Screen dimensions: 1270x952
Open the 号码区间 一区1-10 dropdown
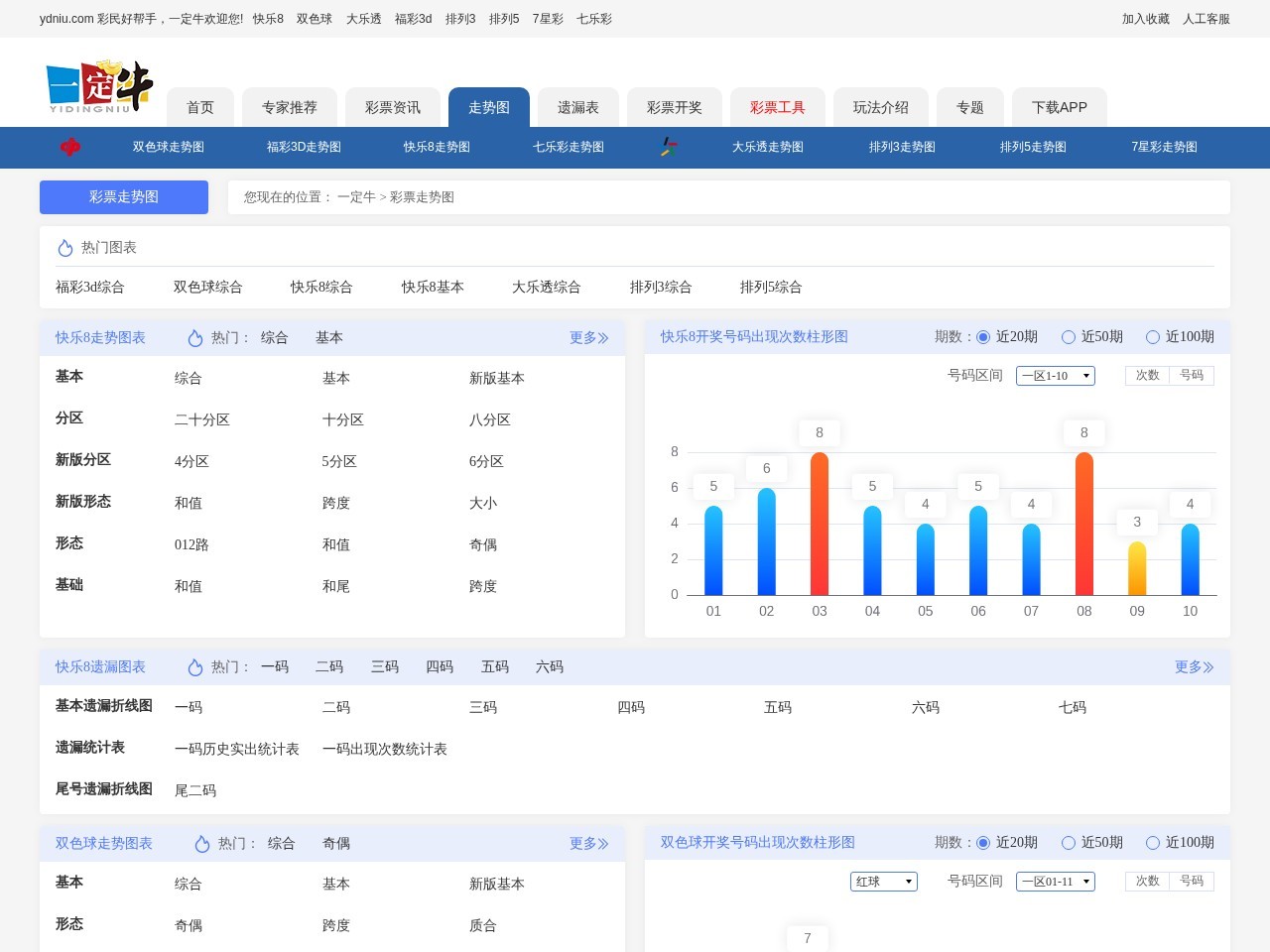1056,376
